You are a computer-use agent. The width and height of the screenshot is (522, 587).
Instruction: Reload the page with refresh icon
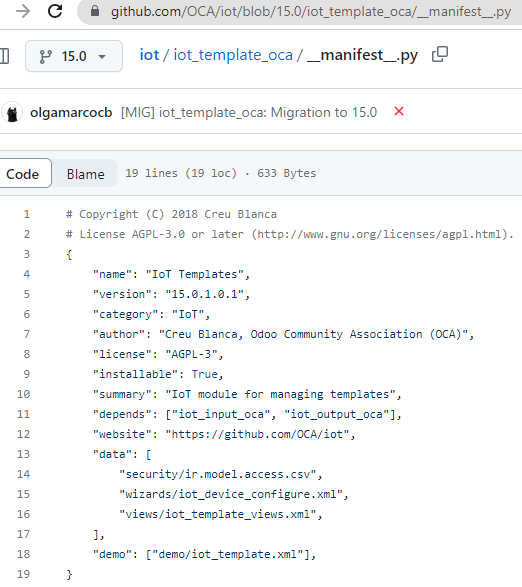coord(55,11)
